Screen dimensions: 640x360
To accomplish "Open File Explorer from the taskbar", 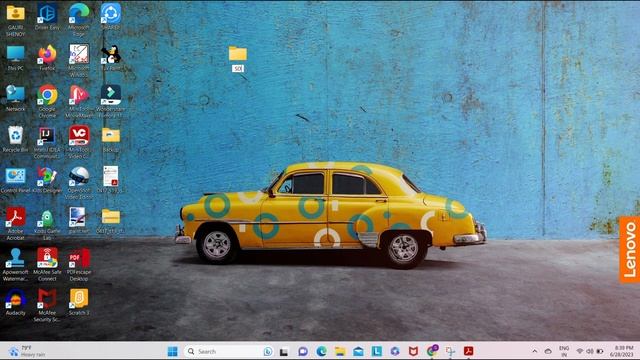I will [x=340, y=351].
